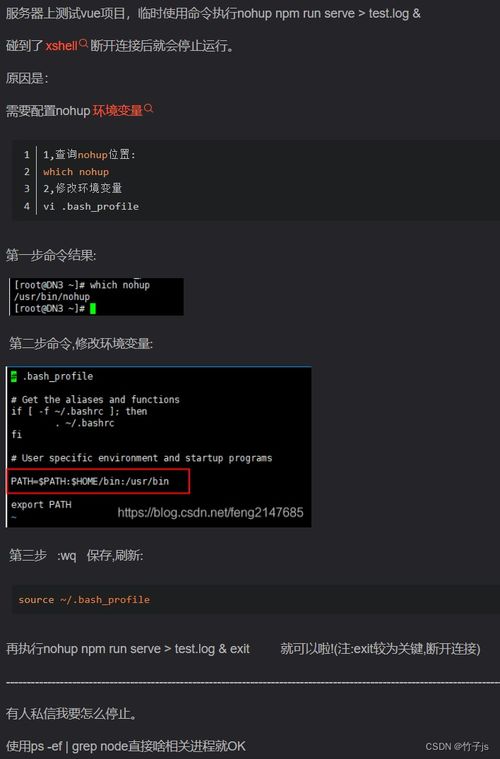
Task: Click the 'which nohup' code line
Action: [x=76, y=172]
